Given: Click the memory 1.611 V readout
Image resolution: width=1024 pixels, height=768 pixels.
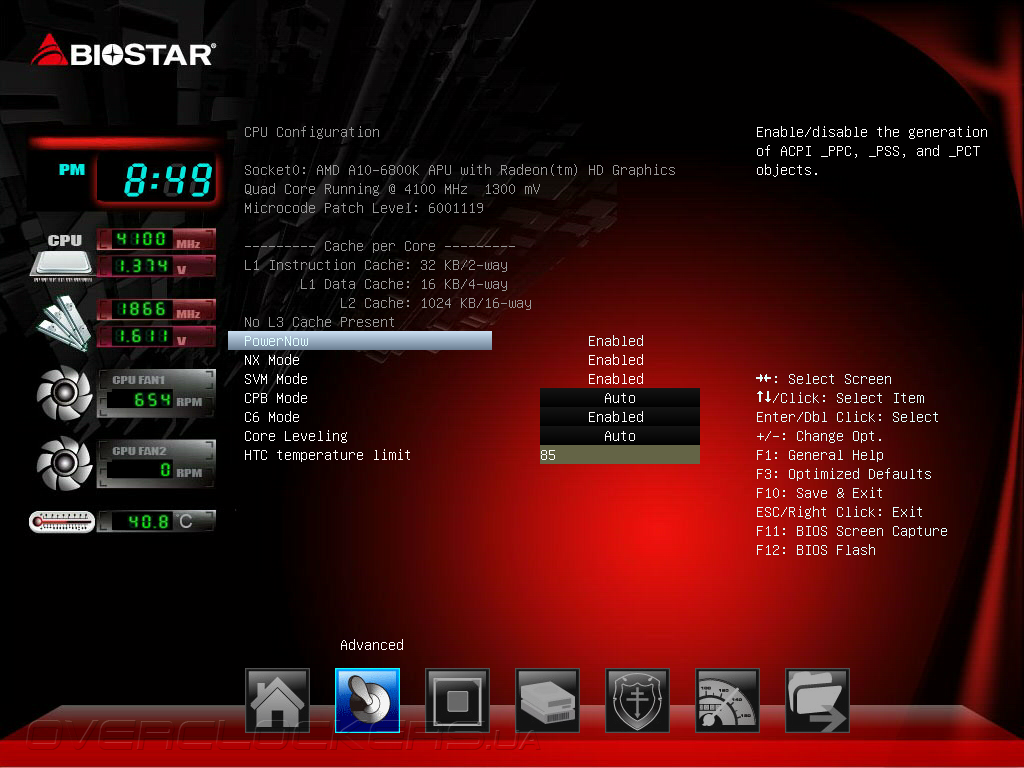Looking at the screenshot, I should (155, 336).
